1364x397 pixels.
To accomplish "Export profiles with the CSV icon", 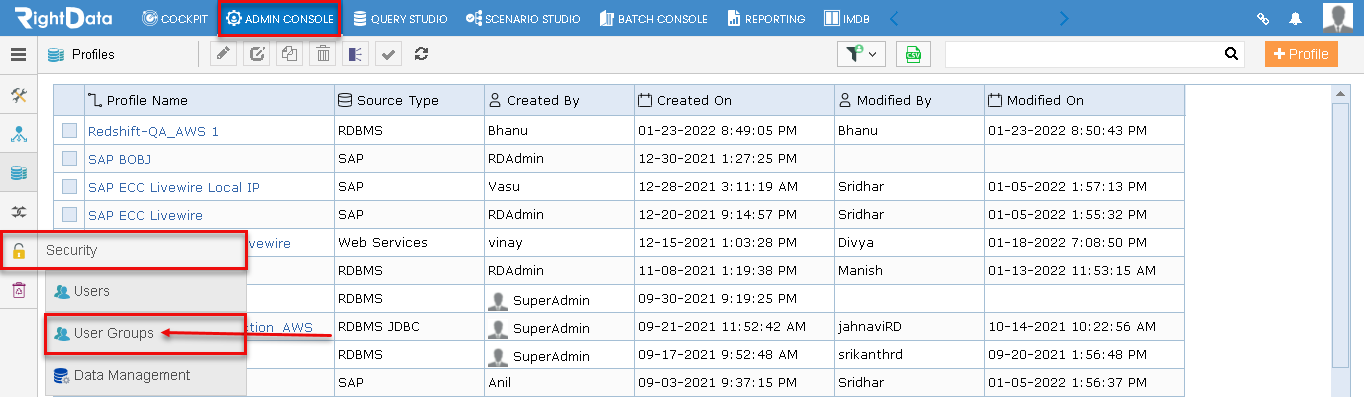I will point(913,54).
